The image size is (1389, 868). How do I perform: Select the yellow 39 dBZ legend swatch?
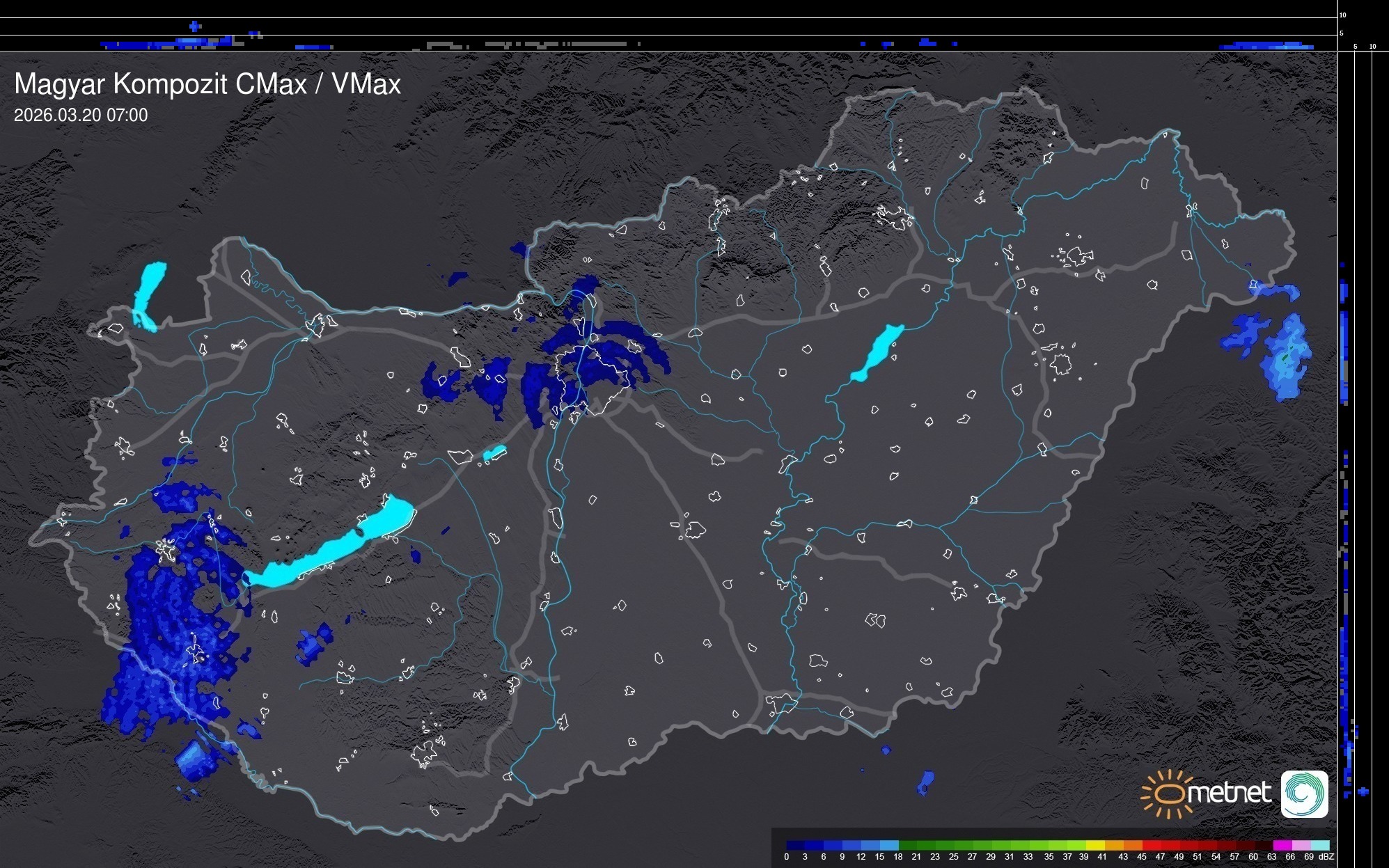[1094, 845]
